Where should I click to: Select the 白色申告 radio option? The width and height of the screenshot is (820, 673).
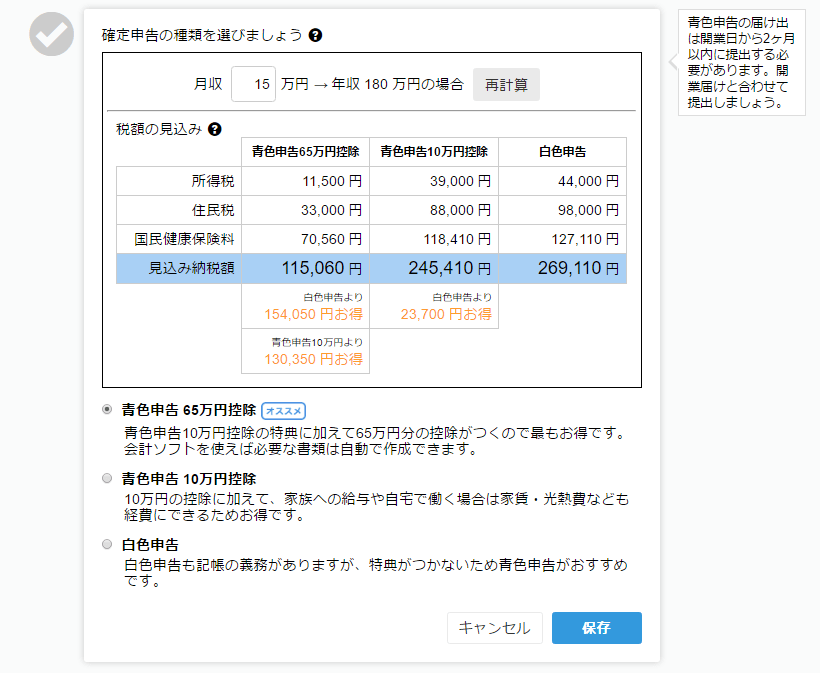pyautogui.click(x=107, y=544)
